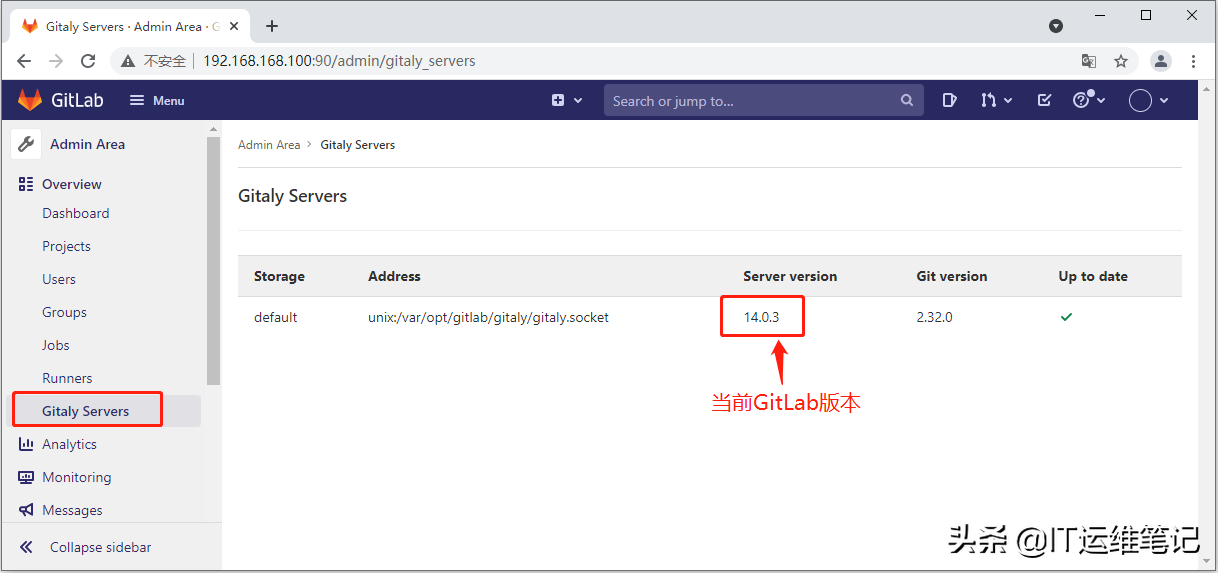This screenshot has width=1218, height=573.
Task: Click the Admin Area wrench icon
Action: (x=26, y=144)
